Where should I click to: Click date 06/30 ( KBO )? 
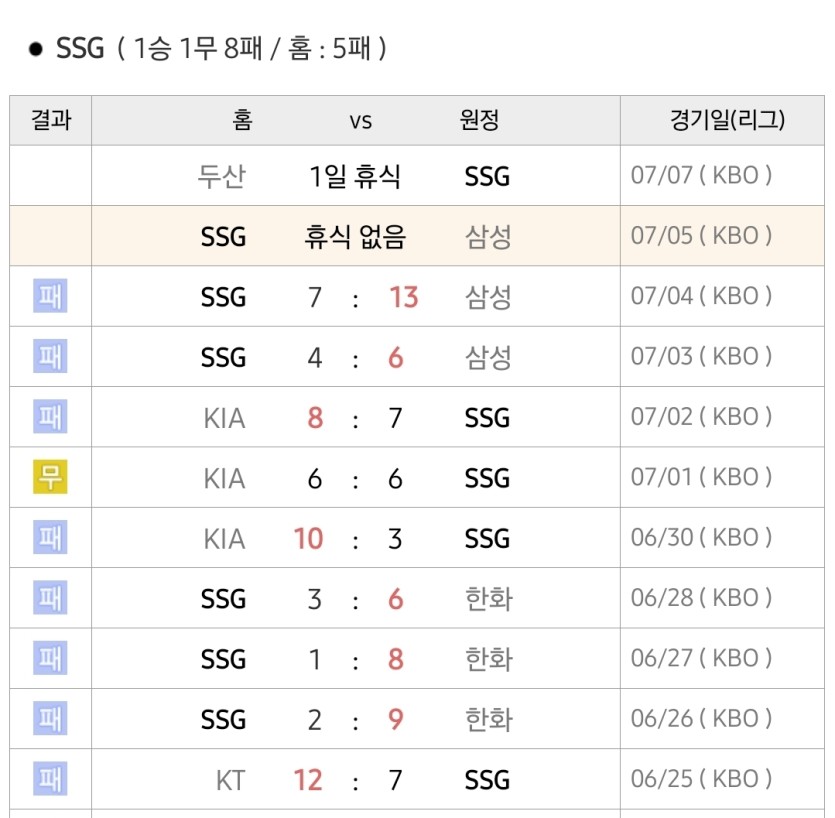pos(701,537)
